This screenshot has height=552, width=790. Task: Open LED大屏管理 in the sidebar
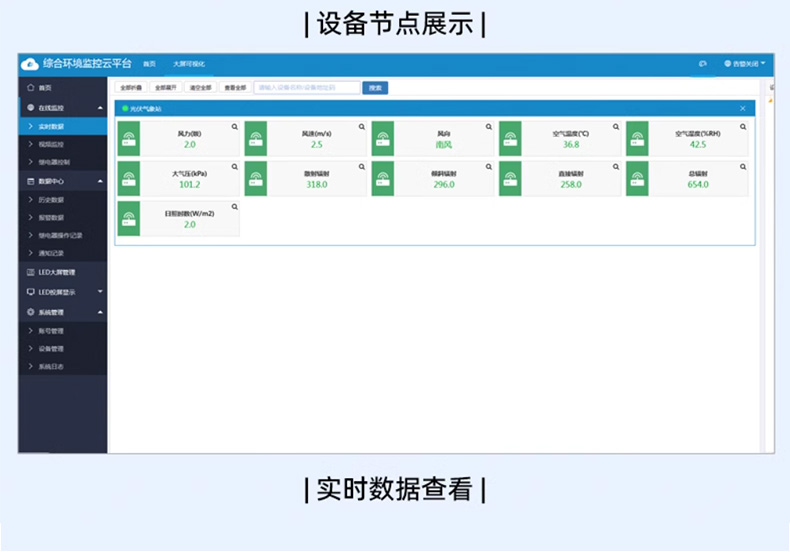coord(62,272)
